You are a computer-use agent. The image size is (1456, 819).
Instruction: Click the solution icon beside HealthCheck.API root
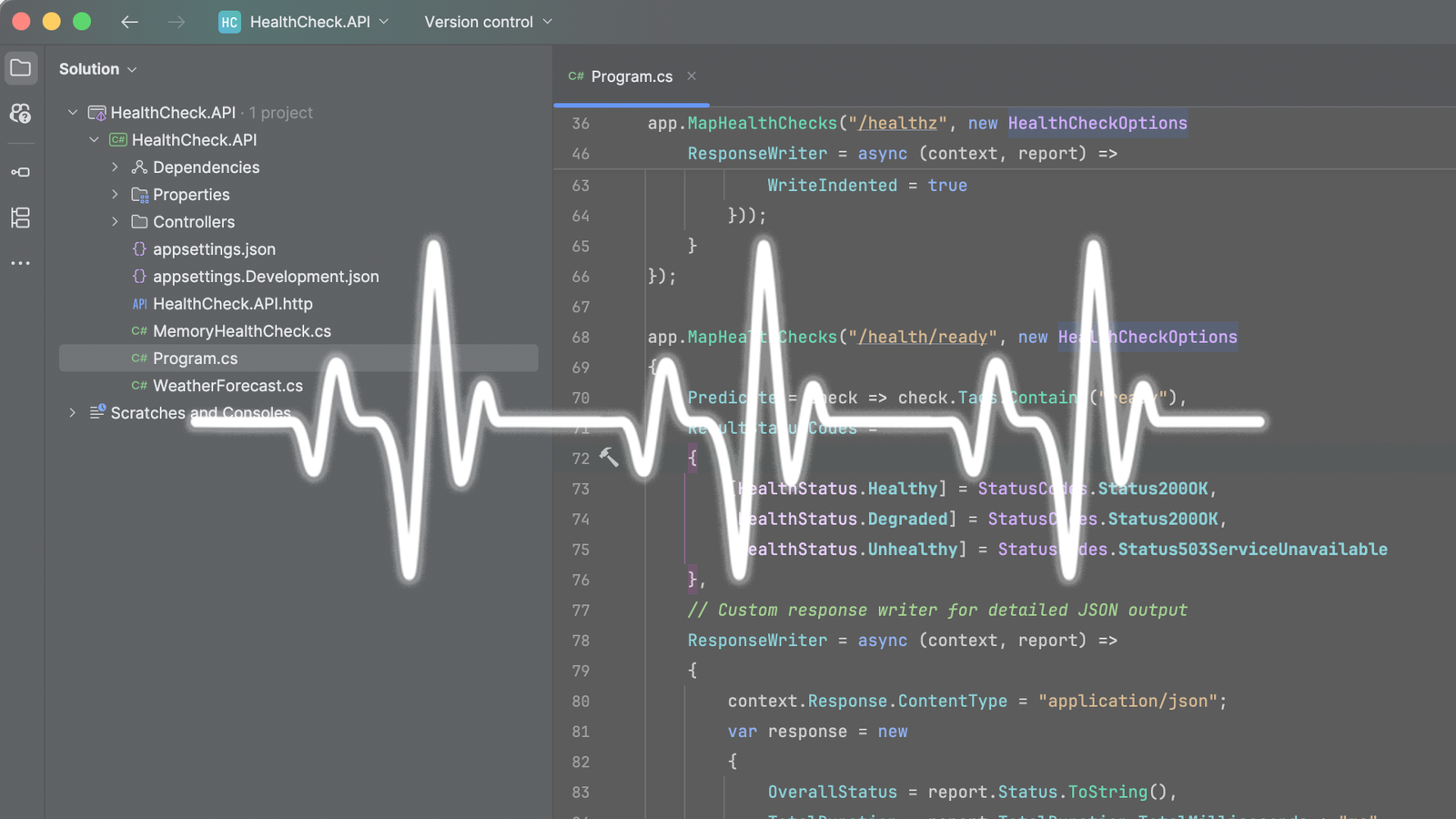point(96,113)
